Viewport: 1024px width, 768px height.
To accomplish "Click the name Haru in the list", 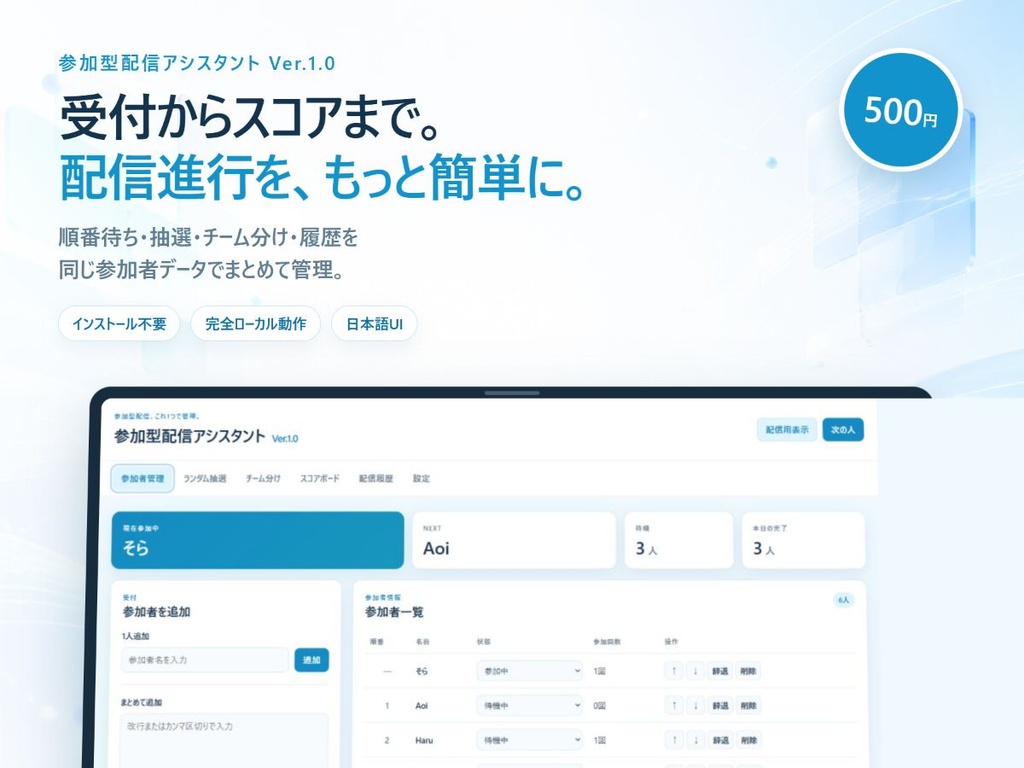I will click(x=424, y=740).
